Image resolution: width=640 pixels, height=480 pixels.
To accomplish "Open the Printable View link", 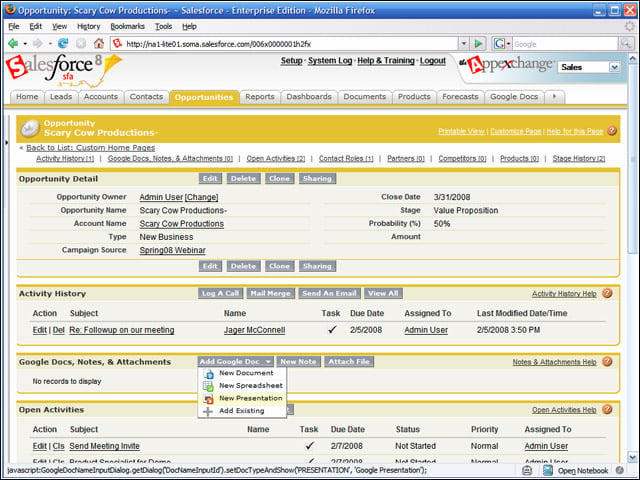I will (x=461, y=131).
